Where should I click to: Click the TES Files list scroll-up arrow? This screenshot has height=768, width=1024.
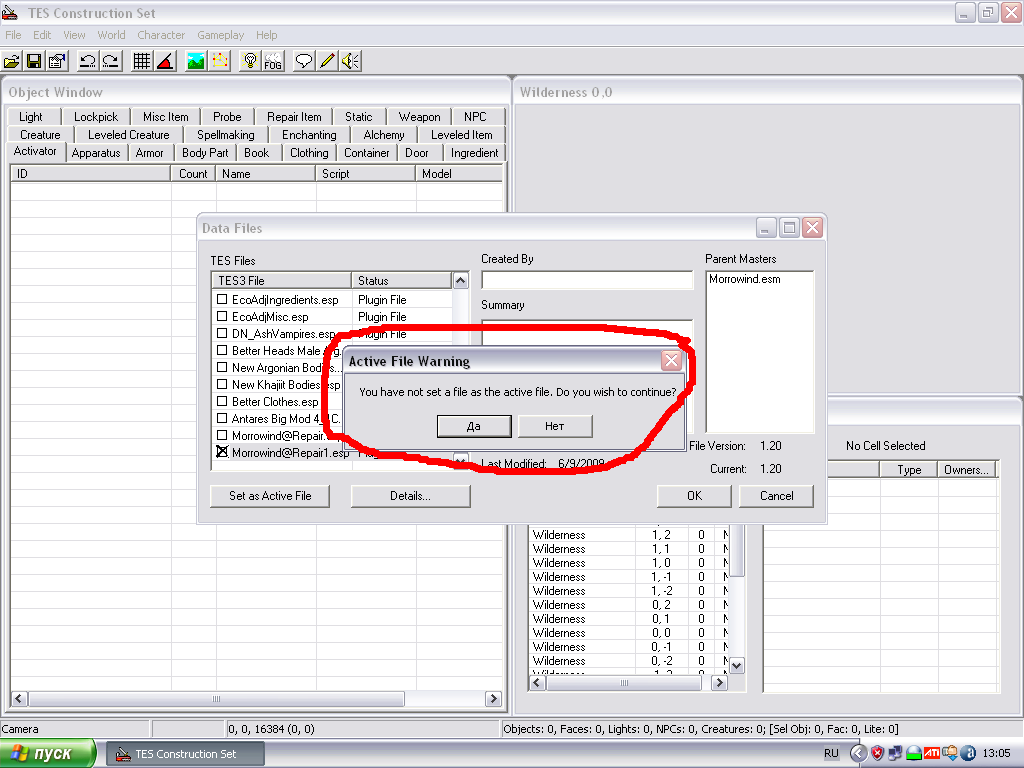(x=460, y=281)
